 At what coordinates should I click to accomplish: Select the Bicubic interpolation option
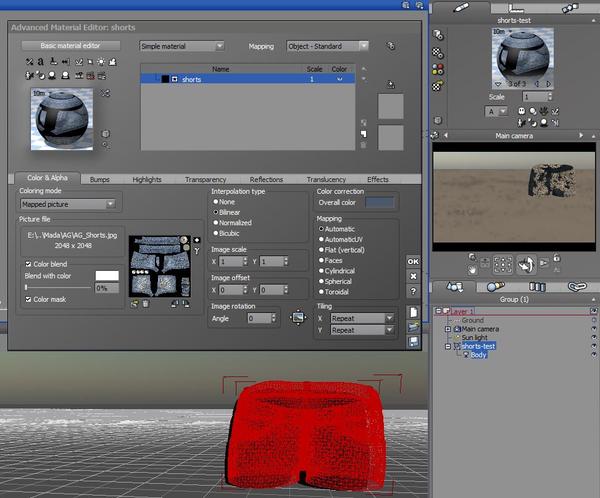point(216,234)
